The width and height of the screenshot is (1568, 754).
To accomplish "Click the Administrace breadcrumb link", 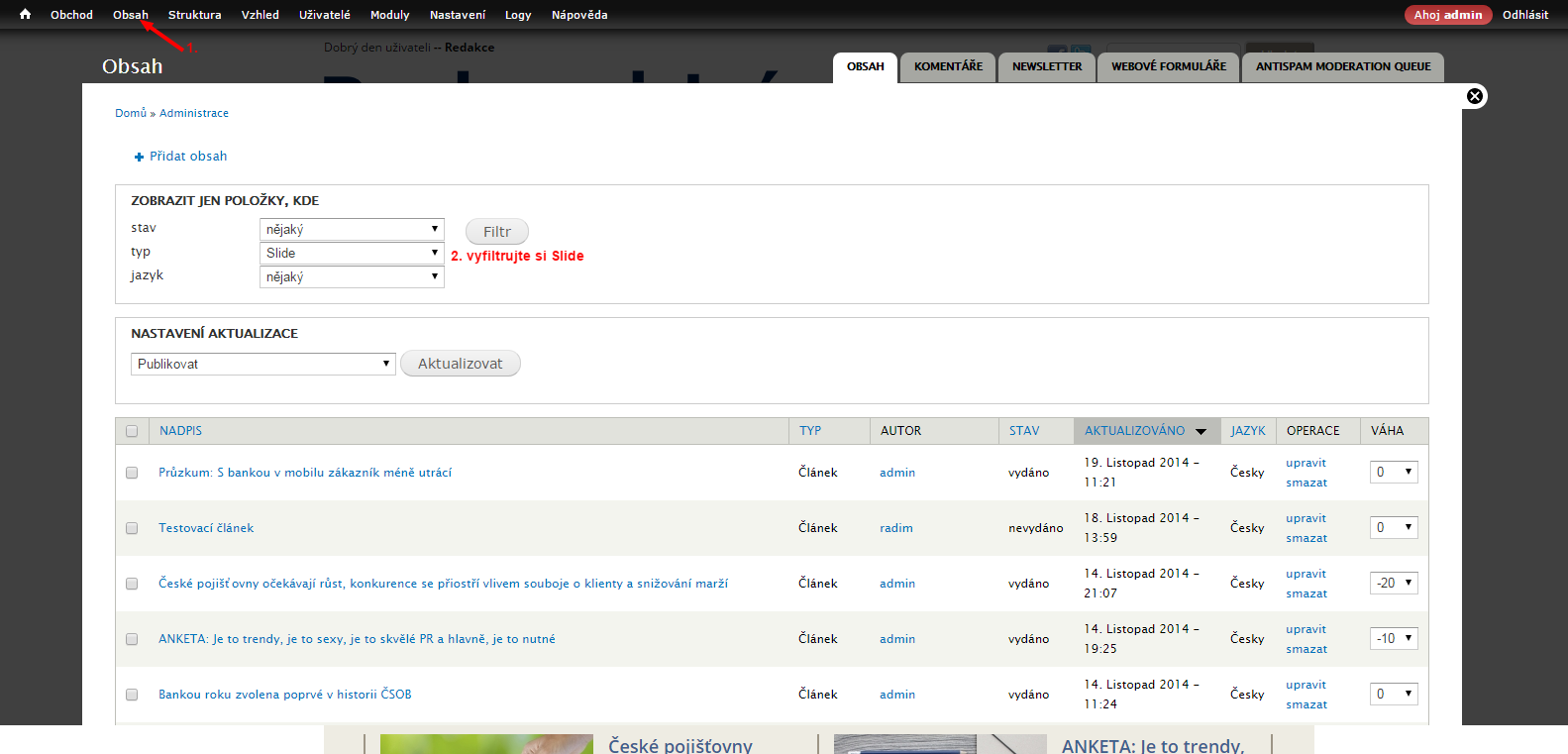I will pyautogui.click(x=194, y=113).
